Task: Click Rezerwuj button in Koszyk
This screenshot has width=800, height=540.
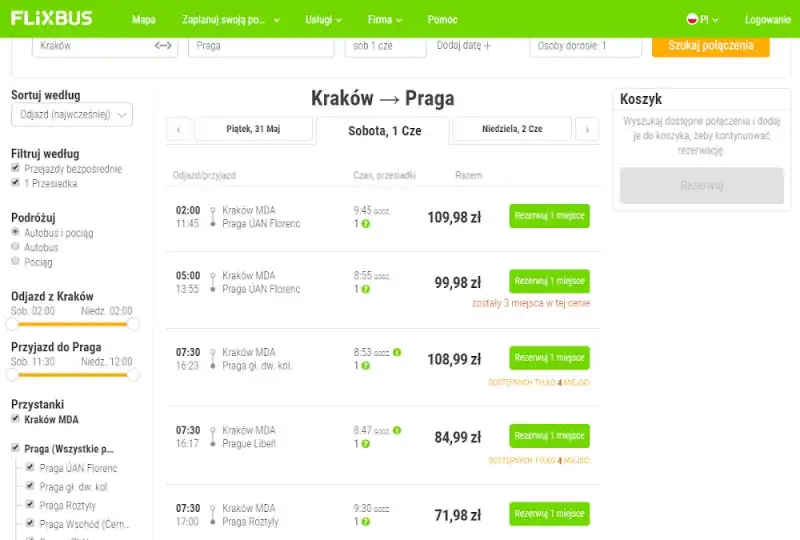Action: [702, 186]
